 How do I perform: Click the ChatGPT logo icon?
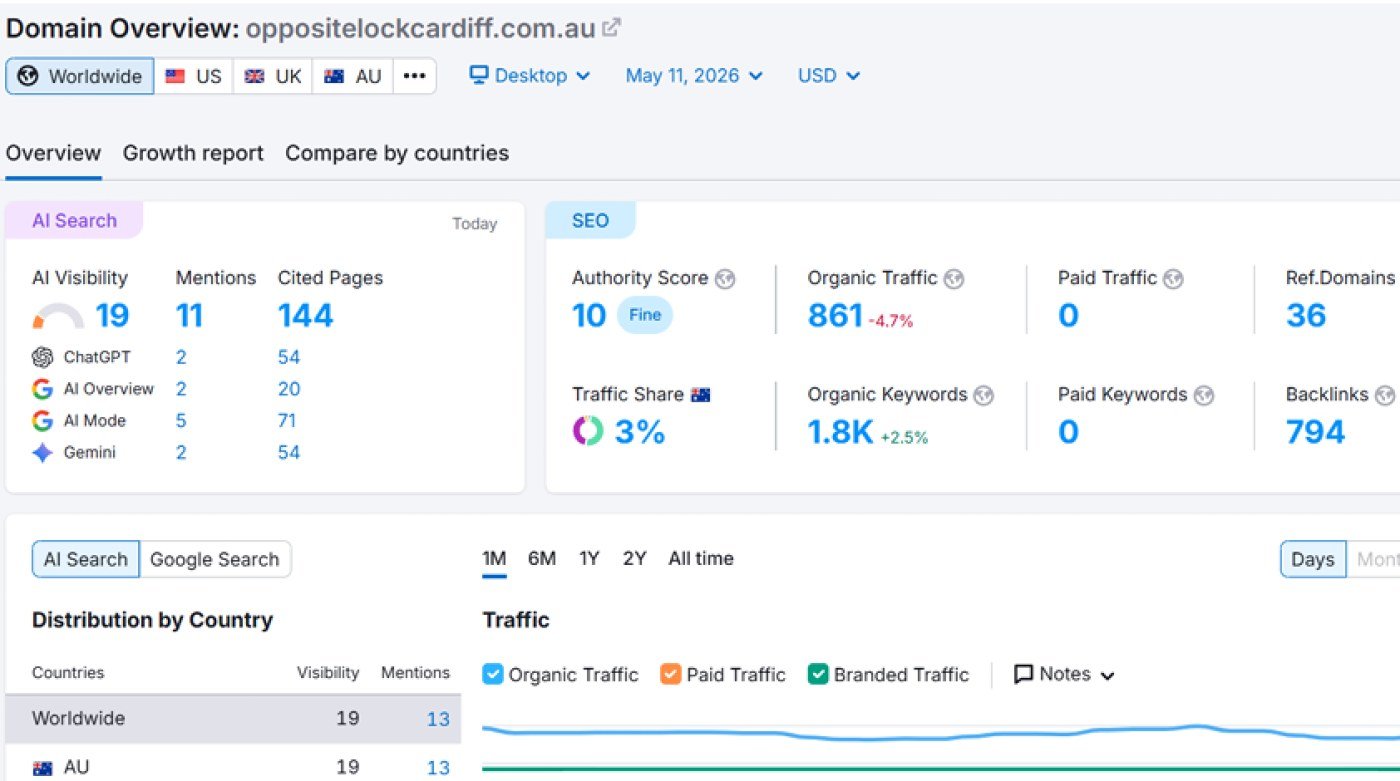click(42, 357)
